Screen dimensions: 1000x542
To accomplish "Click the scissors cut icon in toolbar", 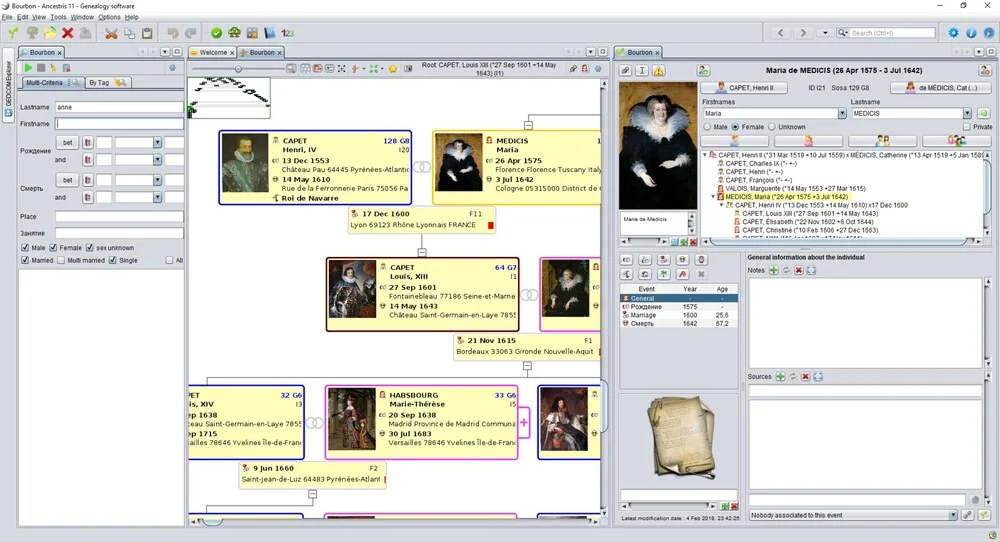I will click(x=111, y=33).
